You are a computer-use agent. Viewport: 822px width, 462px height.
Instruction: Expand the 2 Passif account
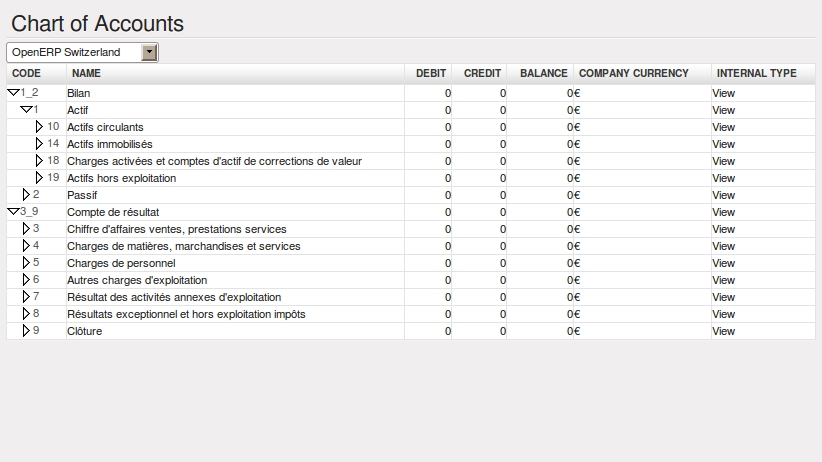pyautogui.click(x=26, y=195)
